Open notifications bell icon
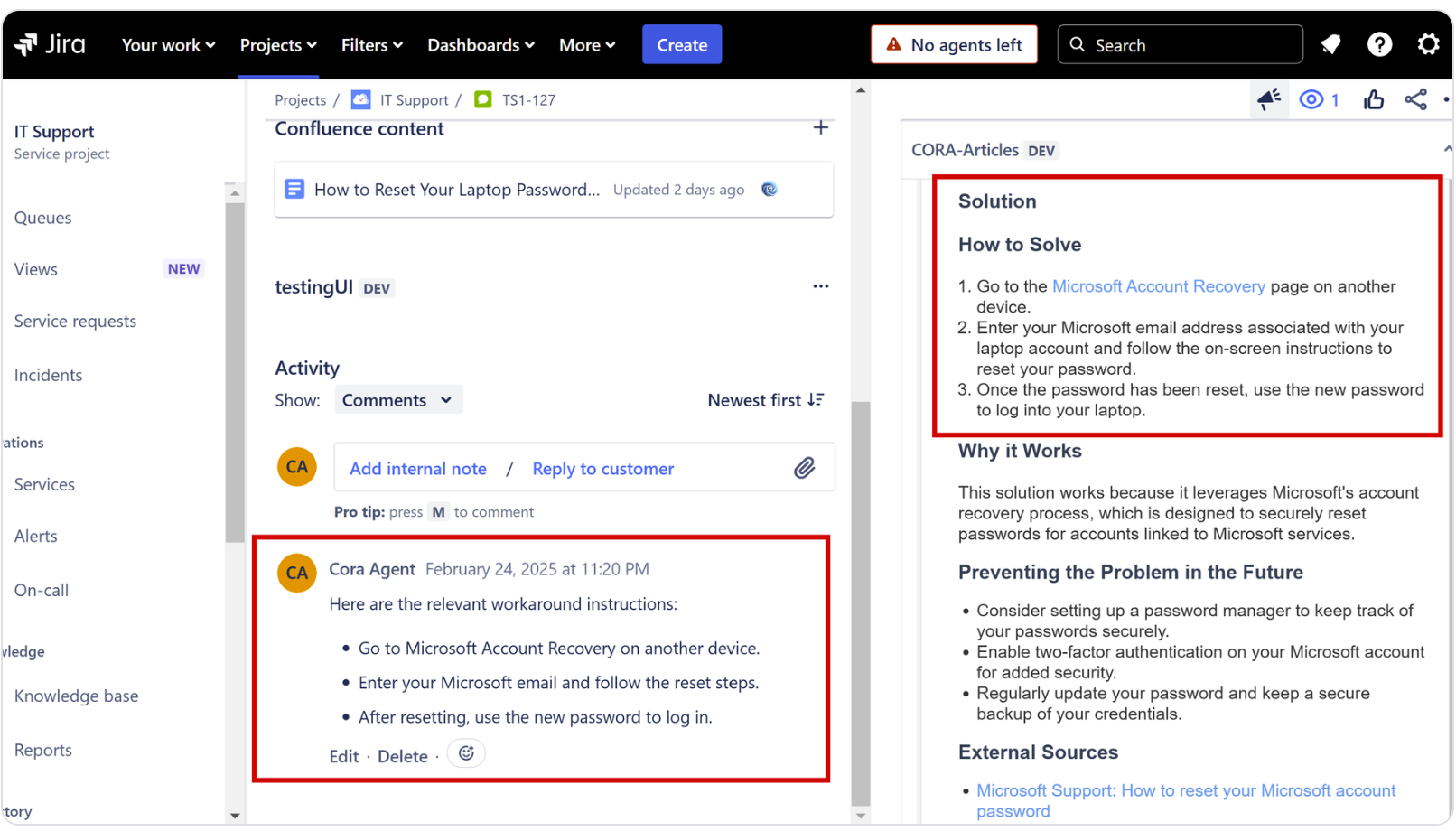This screenshot has width=1456, height=831. tap(1330, 44)
